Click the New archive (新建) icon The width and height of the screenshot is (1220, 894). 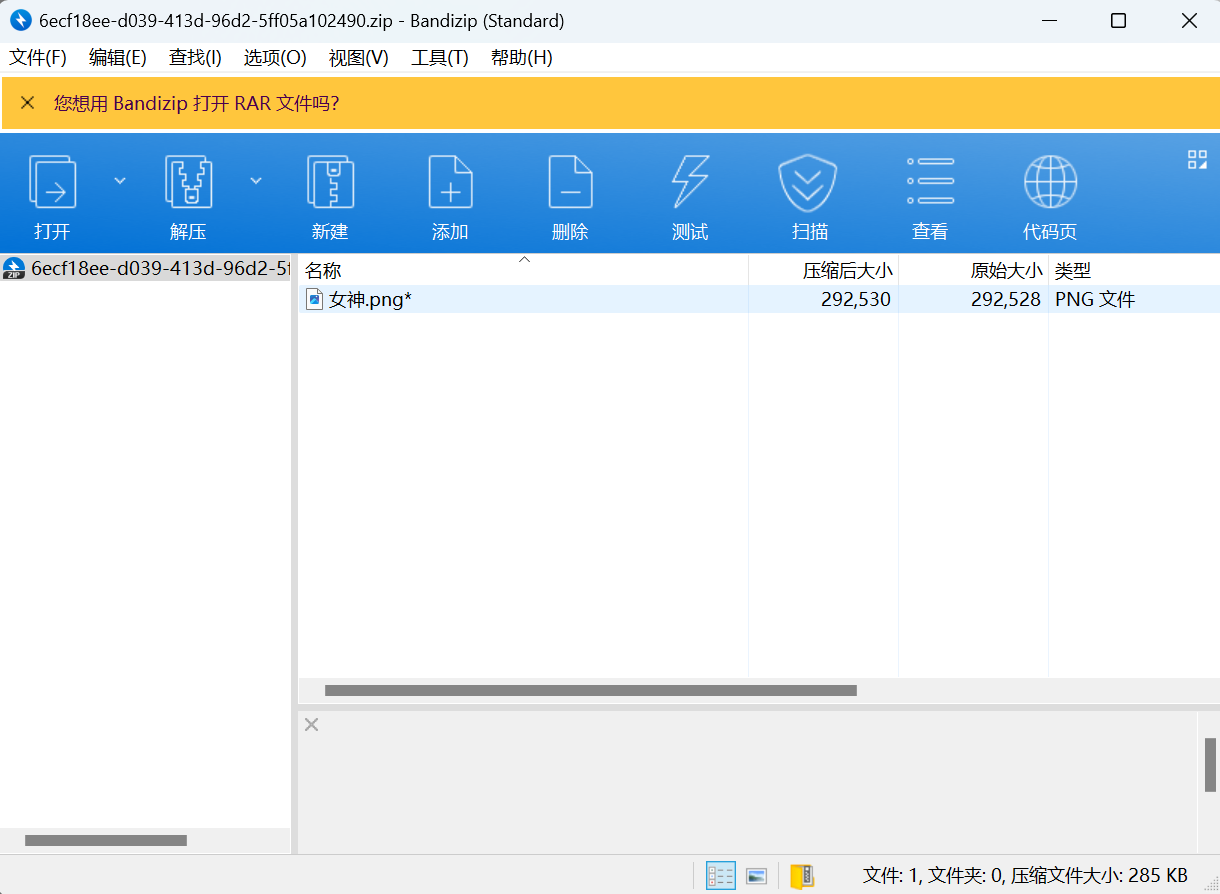(330, 181)
